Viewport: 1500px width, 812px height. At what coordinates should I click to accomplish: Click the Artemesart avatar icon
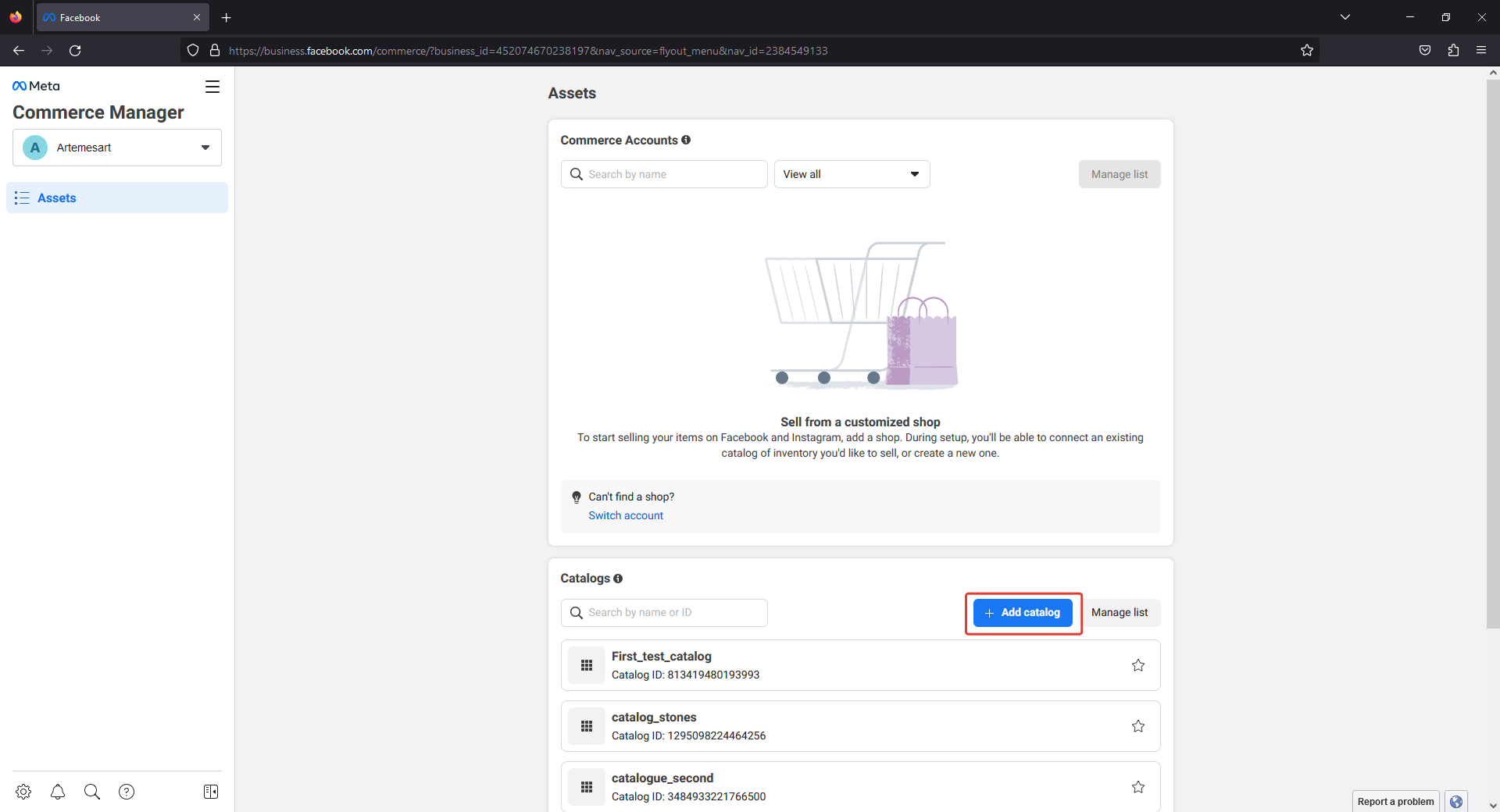(35, 148)
